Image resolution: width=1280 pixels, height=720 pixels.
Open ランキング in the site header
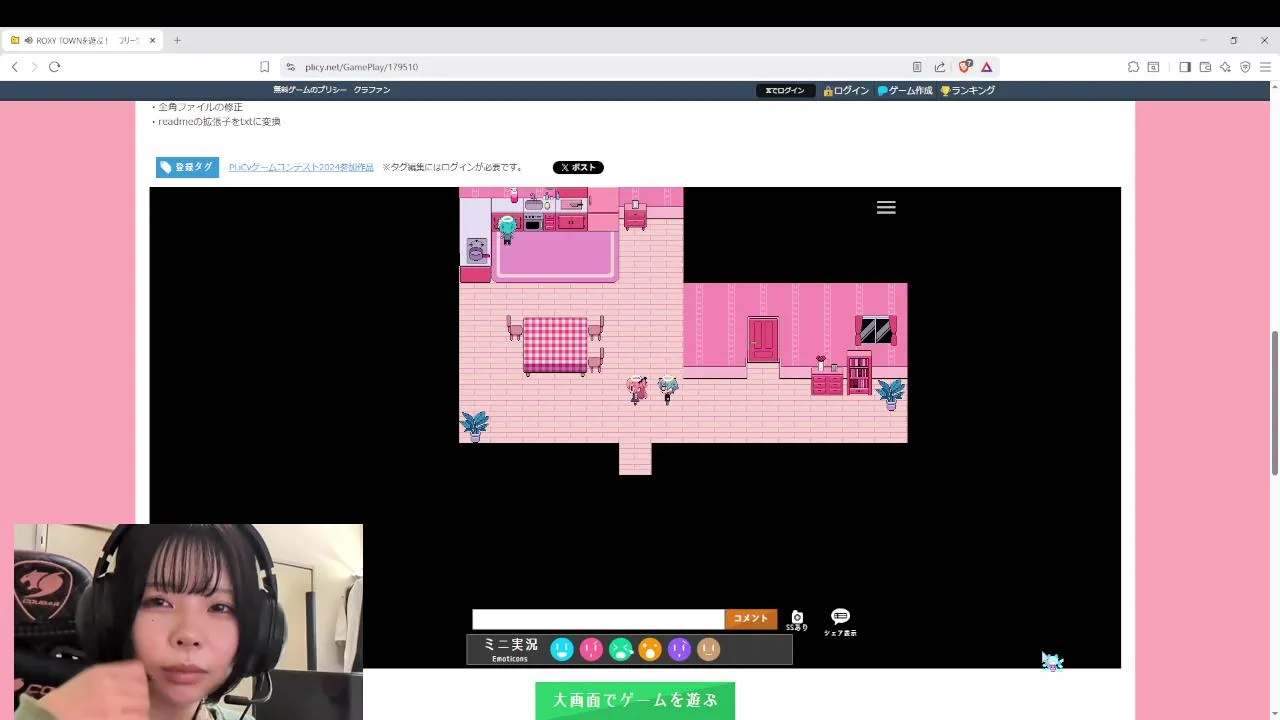[x=967, y=90]
